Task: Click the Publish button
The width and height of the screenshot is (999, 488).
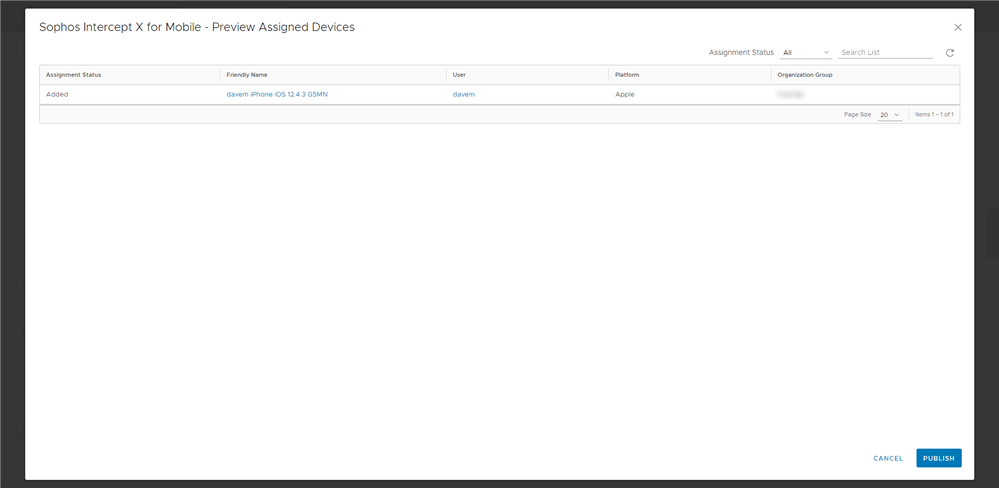Action: [x=938, y=458]
